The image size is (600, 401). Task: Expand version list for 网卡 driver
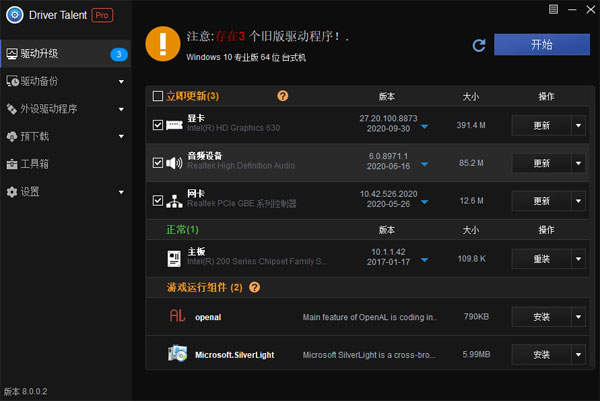tap(424, 202)
